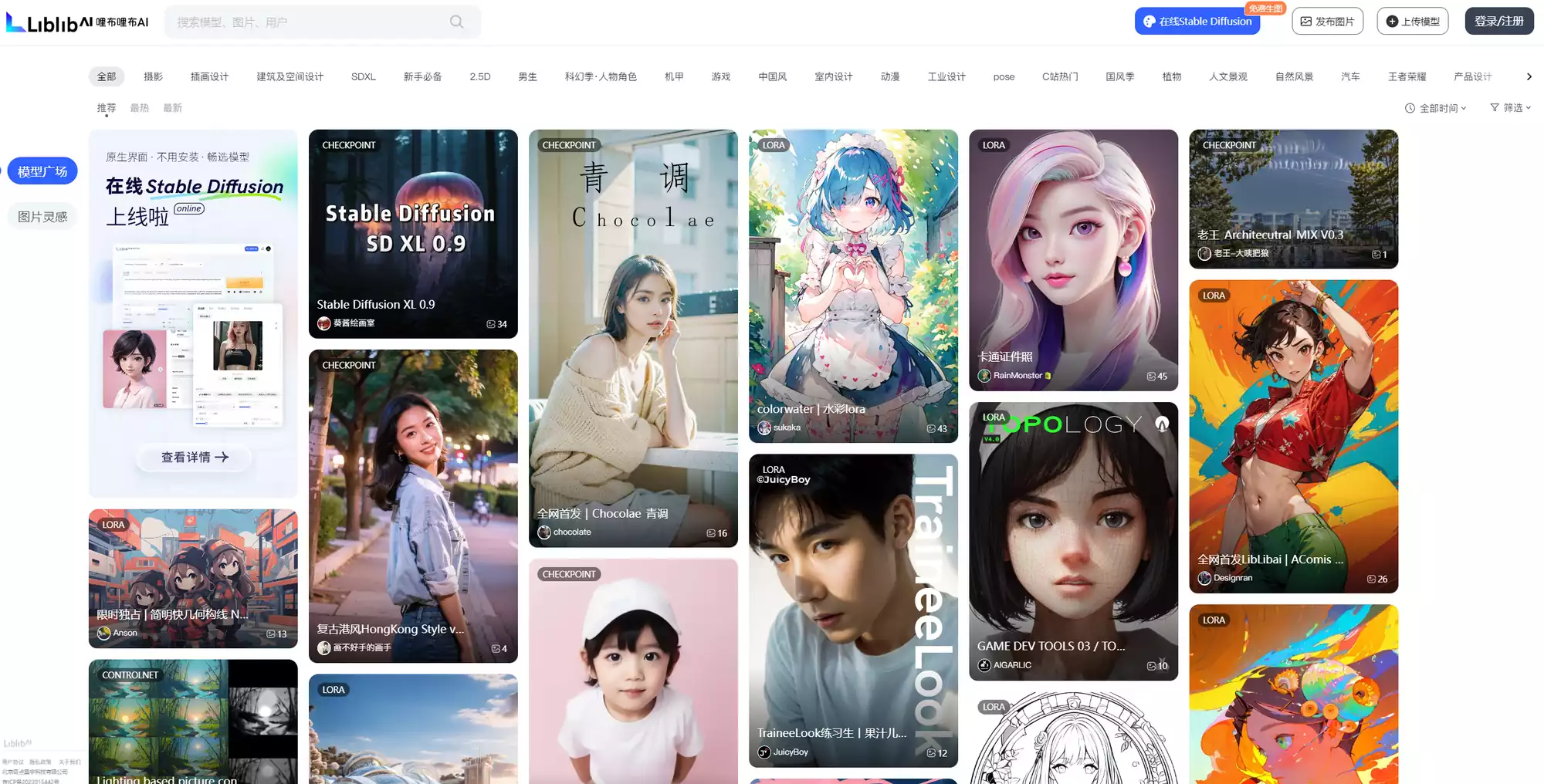Open the 卡通证件照 LoRA card
The image size is (1544, 784).
pyautogui.click(x=1073, y=260)
